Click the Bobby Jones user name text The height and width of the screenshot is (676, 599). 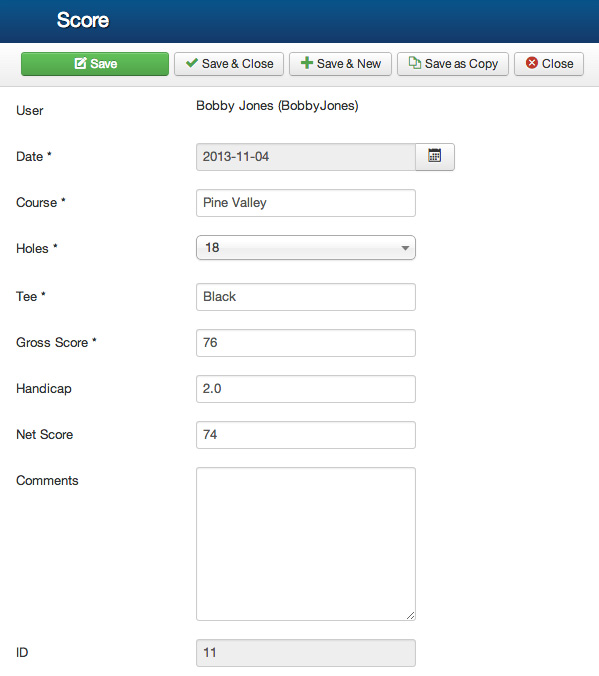(277, 106)
